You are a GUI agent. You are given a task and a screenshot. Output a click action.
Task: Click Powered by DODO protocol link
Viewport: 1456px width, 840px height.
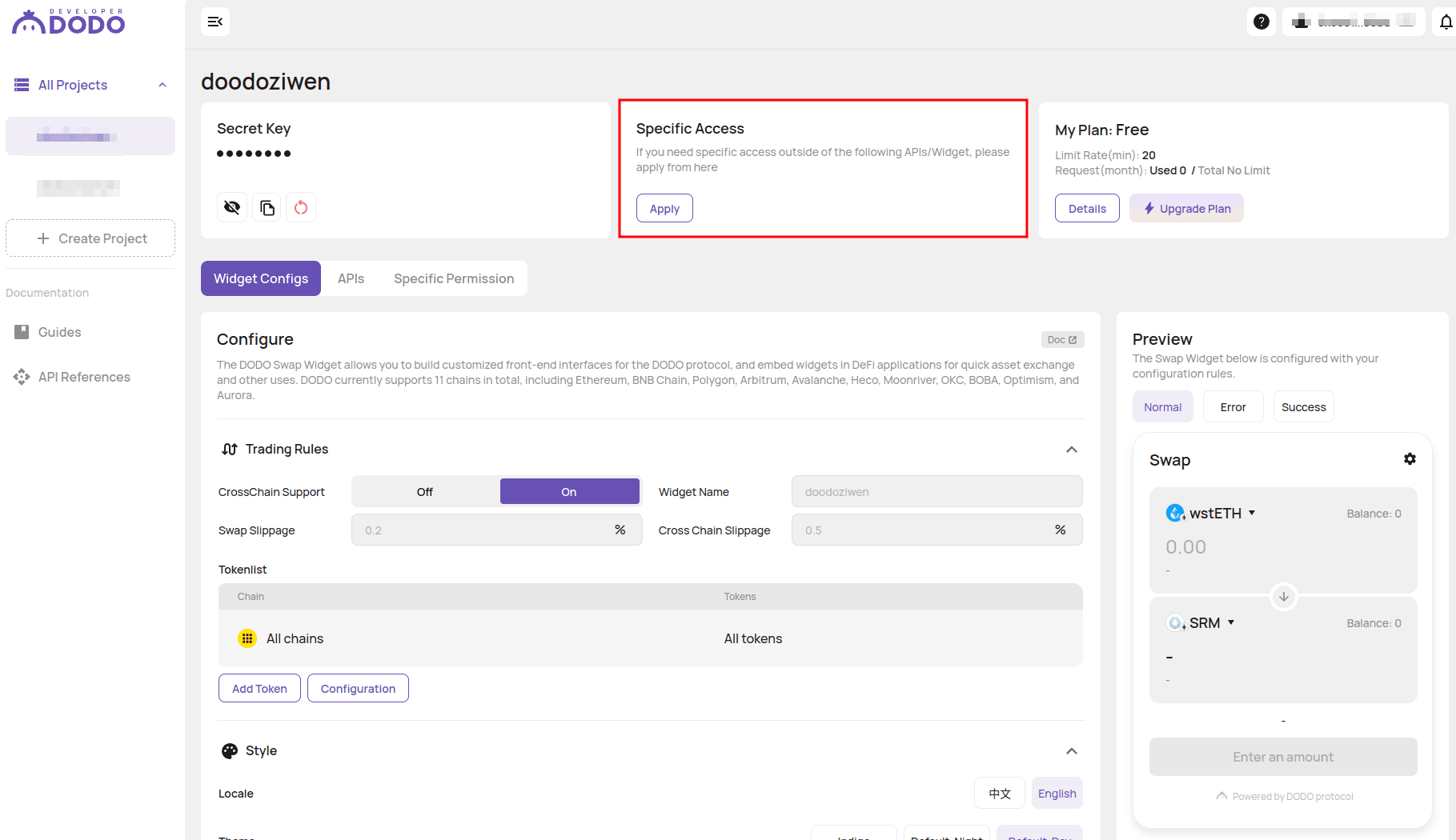[x=1284, y=796]
